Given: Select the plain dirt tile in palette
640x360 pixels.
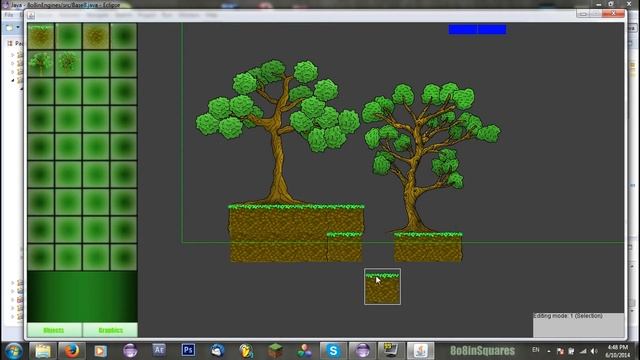Looking at the screenshot, I should tap(96, 36).
